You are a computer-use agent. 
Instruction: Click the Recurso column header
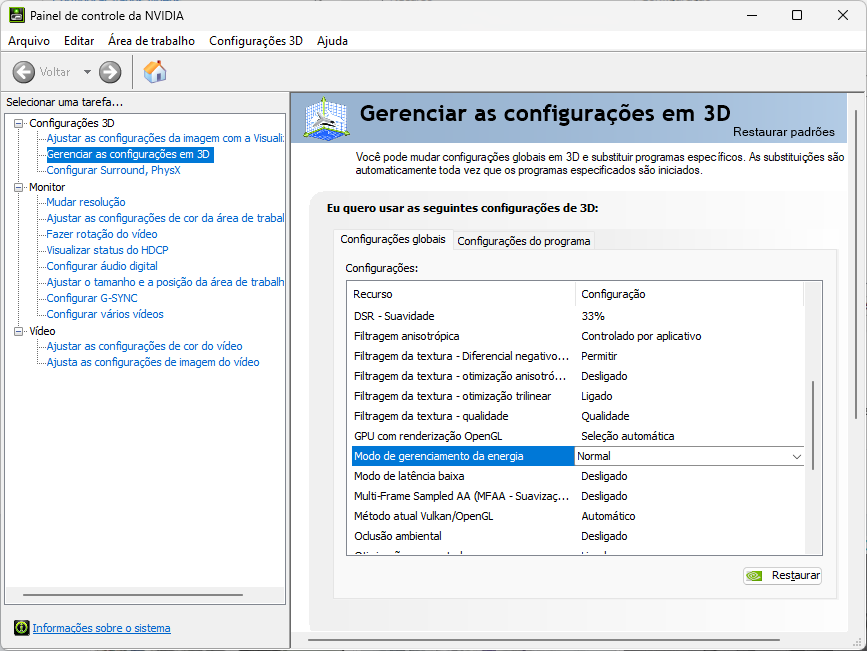462,294
